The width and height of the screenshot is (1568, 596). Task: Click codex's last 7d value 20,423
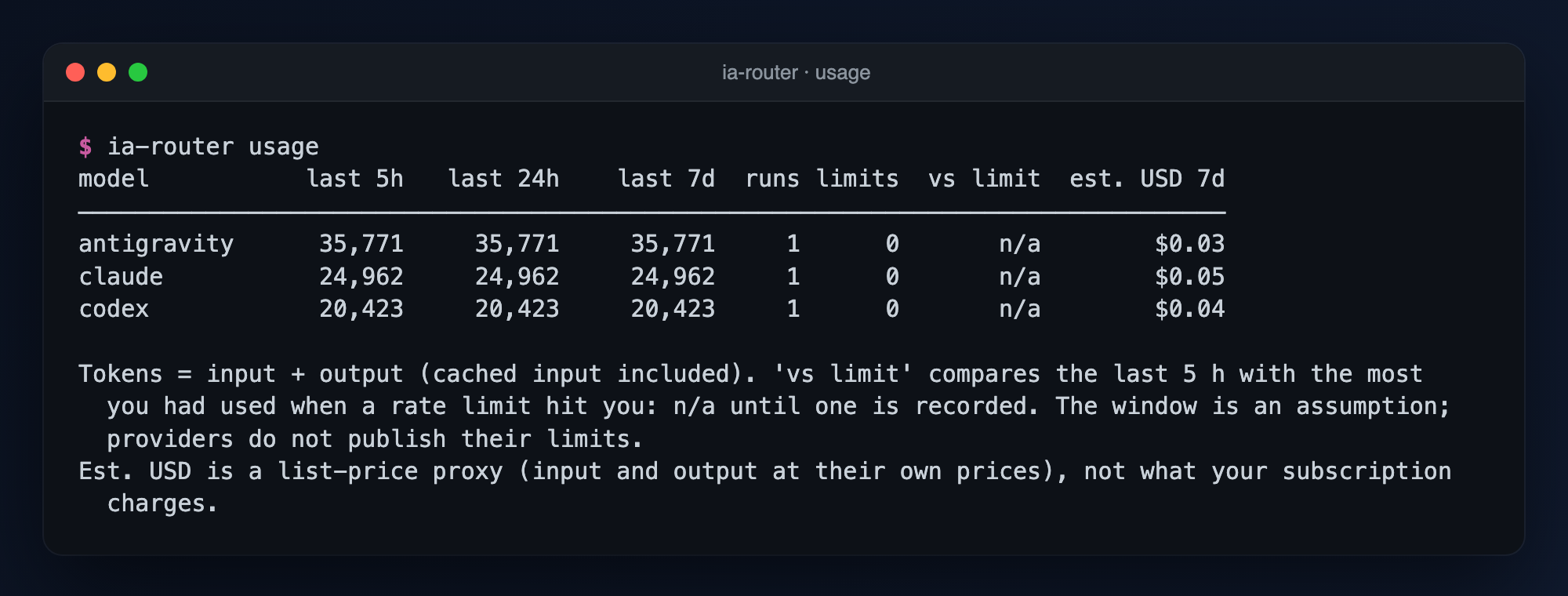click(x=673, y=309)
